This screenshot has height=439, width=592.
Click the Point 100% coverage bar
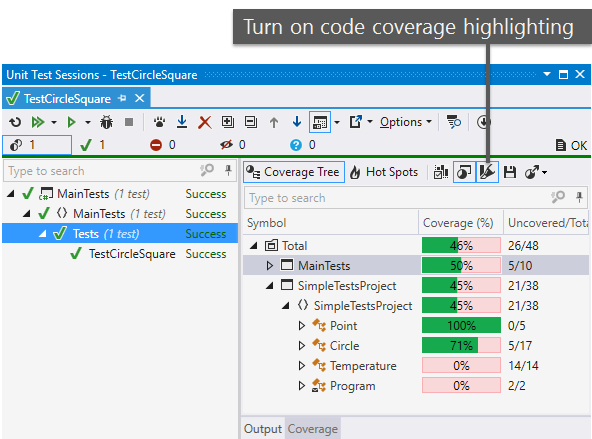[x=461, y=325]
